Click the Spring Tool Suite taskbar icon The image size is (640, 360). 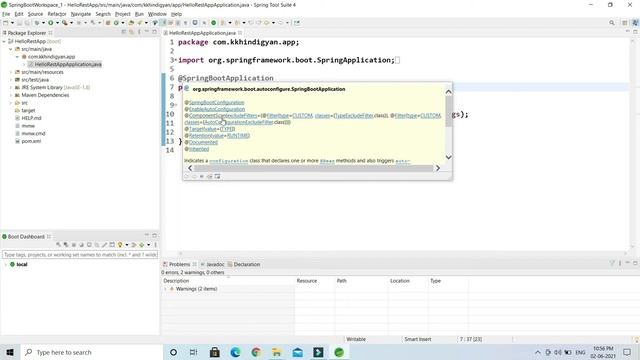click(x=339, y=352)
